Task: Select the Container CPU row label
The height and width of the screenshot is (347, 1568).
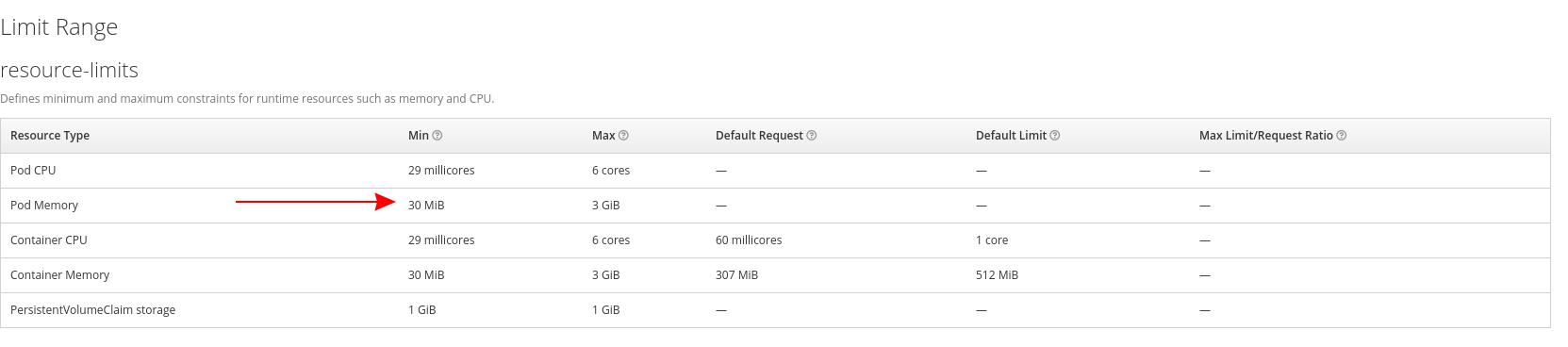Action: 49,240
